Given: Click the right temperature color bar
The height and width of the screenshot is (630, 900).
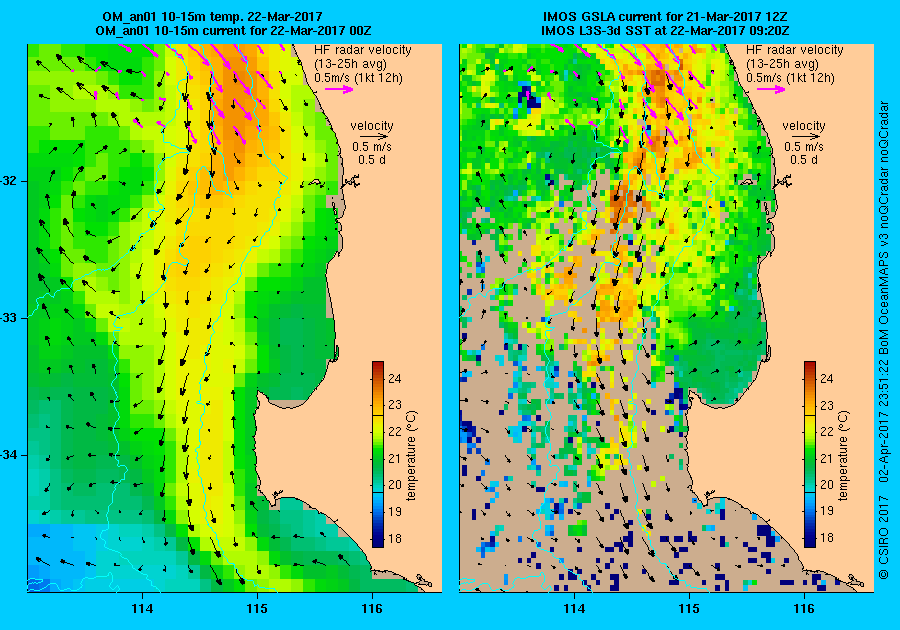Looking at the screenshot, I should coord(809,454).
